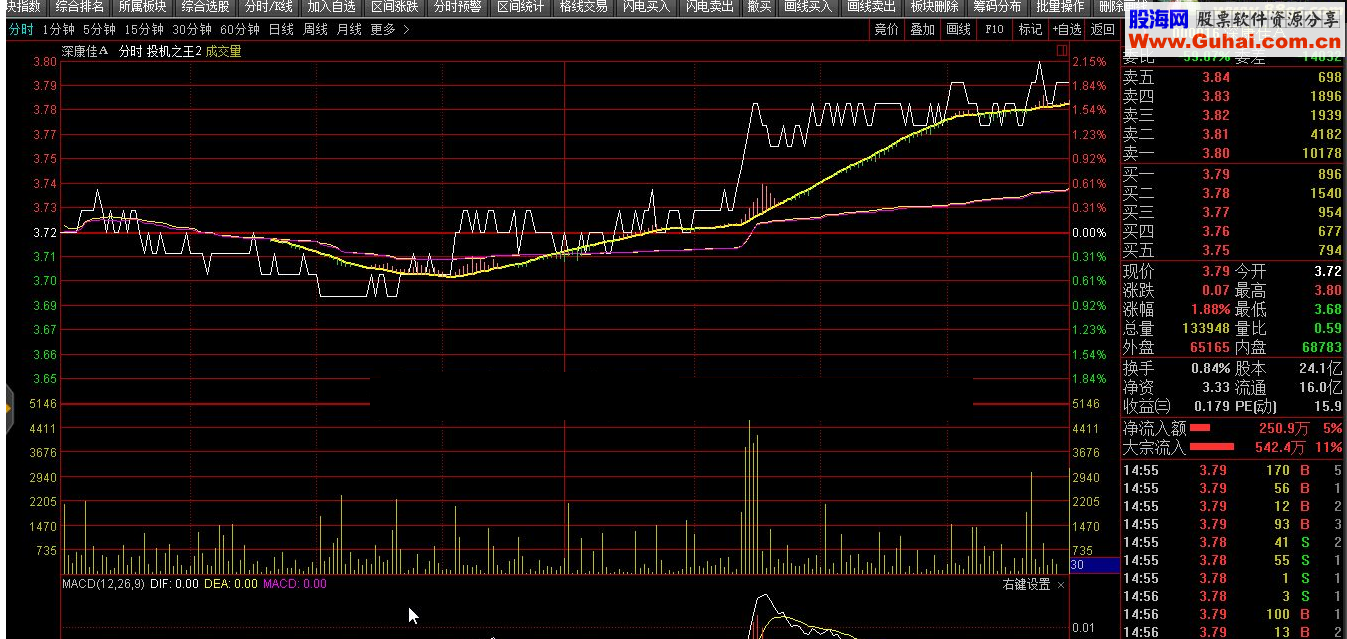Viewport: 1347px width, 639px height.
Task: Switch to the 日线 daily tab
Action: 281,29
